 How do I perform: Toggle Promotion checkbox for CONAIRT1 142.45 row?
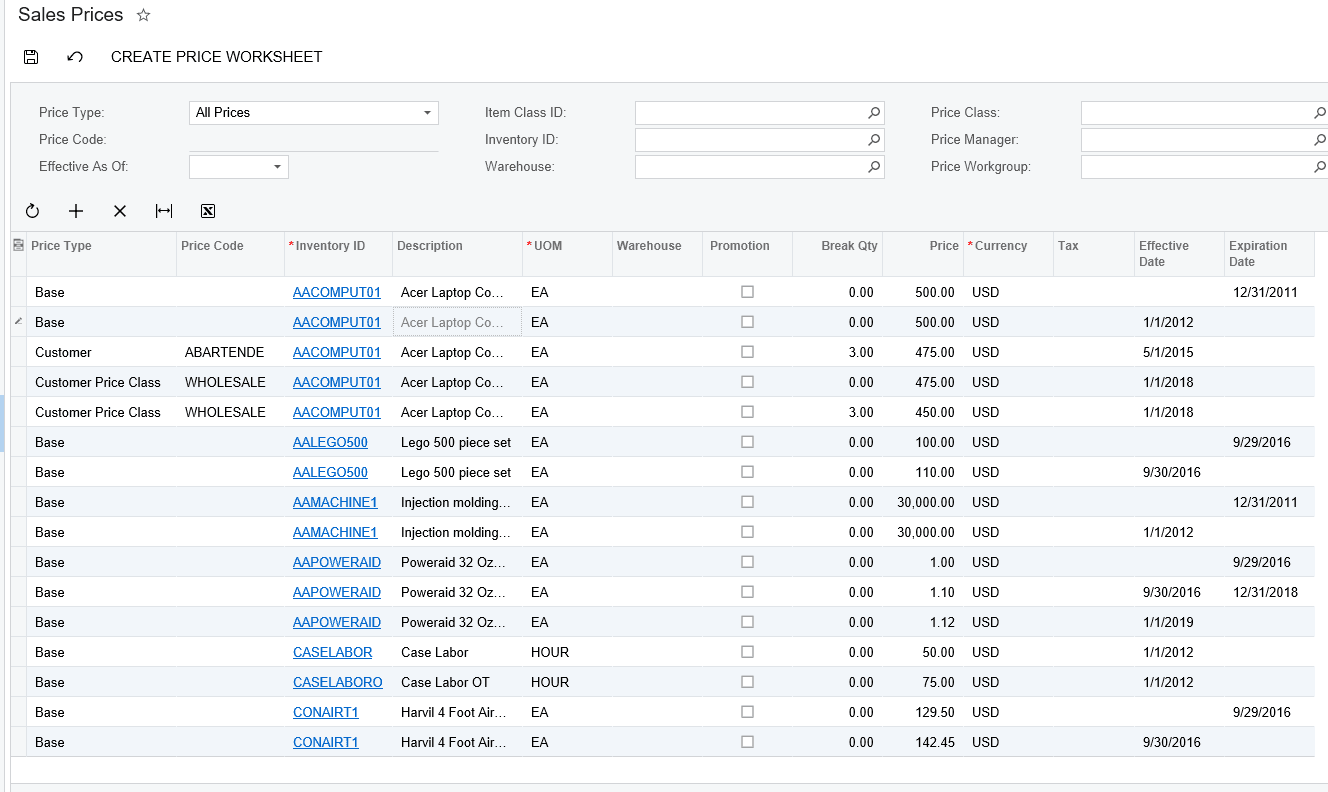pyautogui.click(x=747, y=742)
